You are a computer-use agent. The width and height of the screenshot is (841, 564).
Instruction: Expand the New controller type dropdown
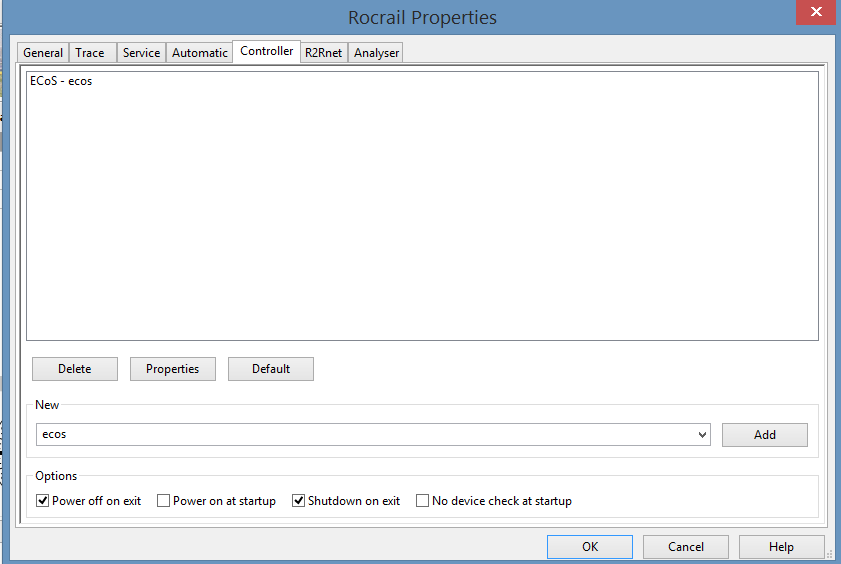click(703, 435)
